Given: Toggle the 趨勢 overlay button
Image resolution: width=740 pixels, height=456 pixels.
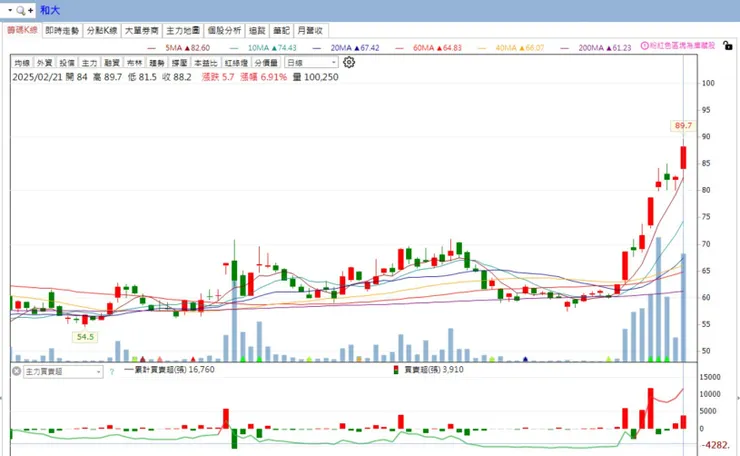Looking at the screenshot, I should point(157,63).
